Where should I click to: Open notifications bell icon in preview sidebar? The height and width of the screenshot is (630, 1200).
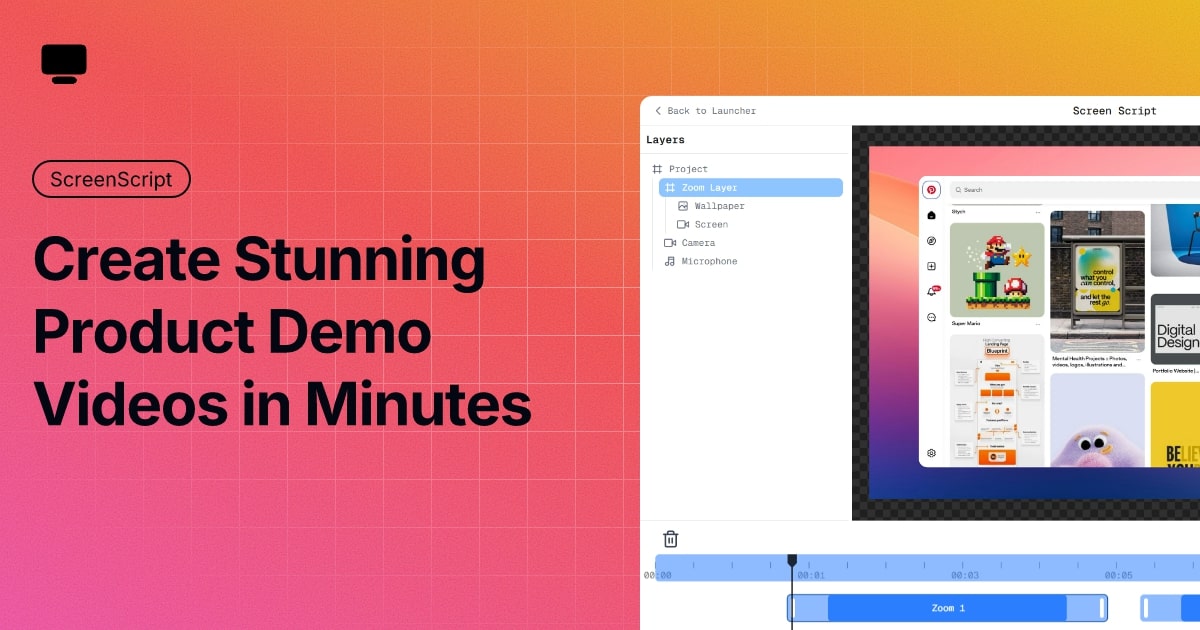pyautogui.click(x=931, y=291)
